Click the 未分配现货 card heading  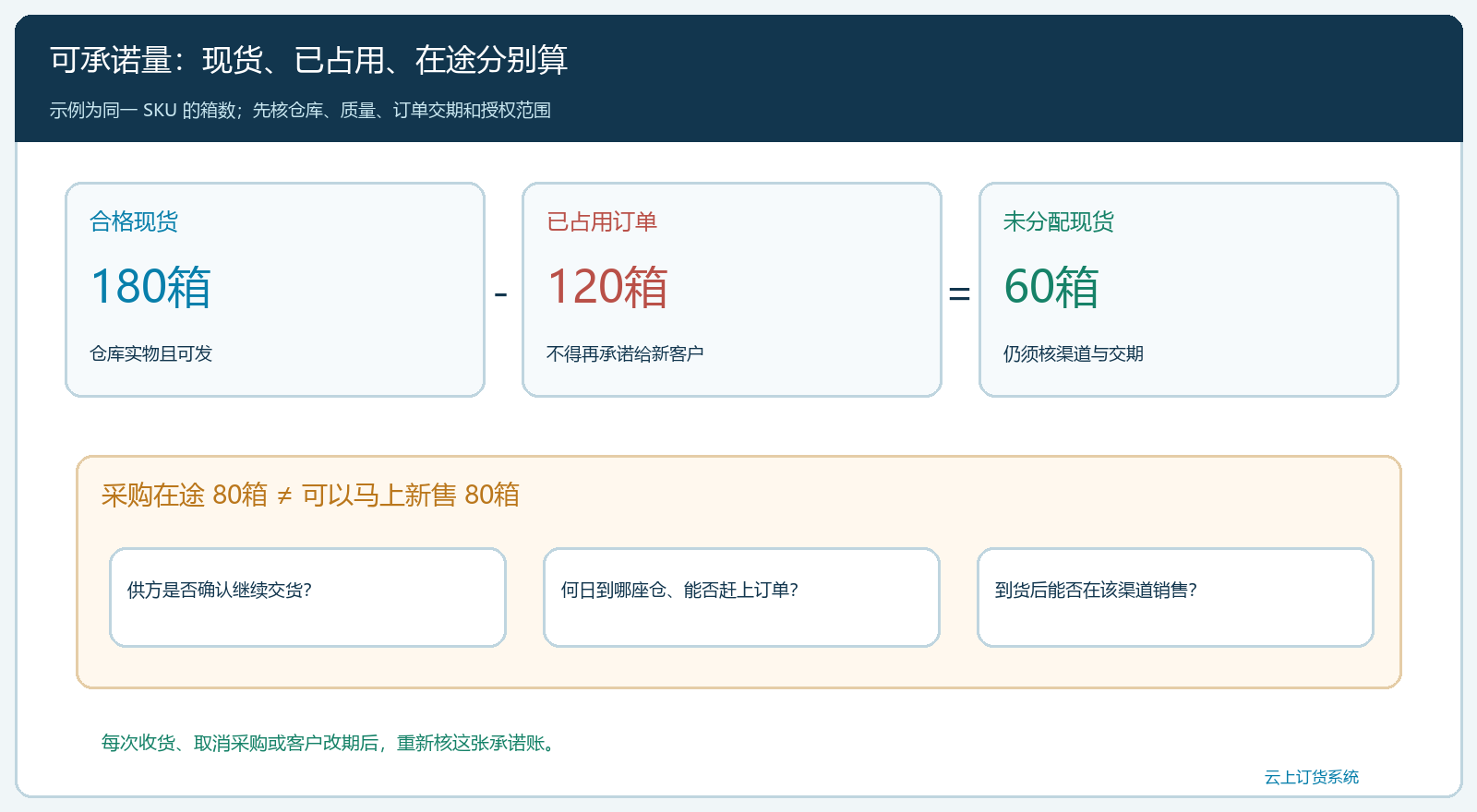(1059, 221)
